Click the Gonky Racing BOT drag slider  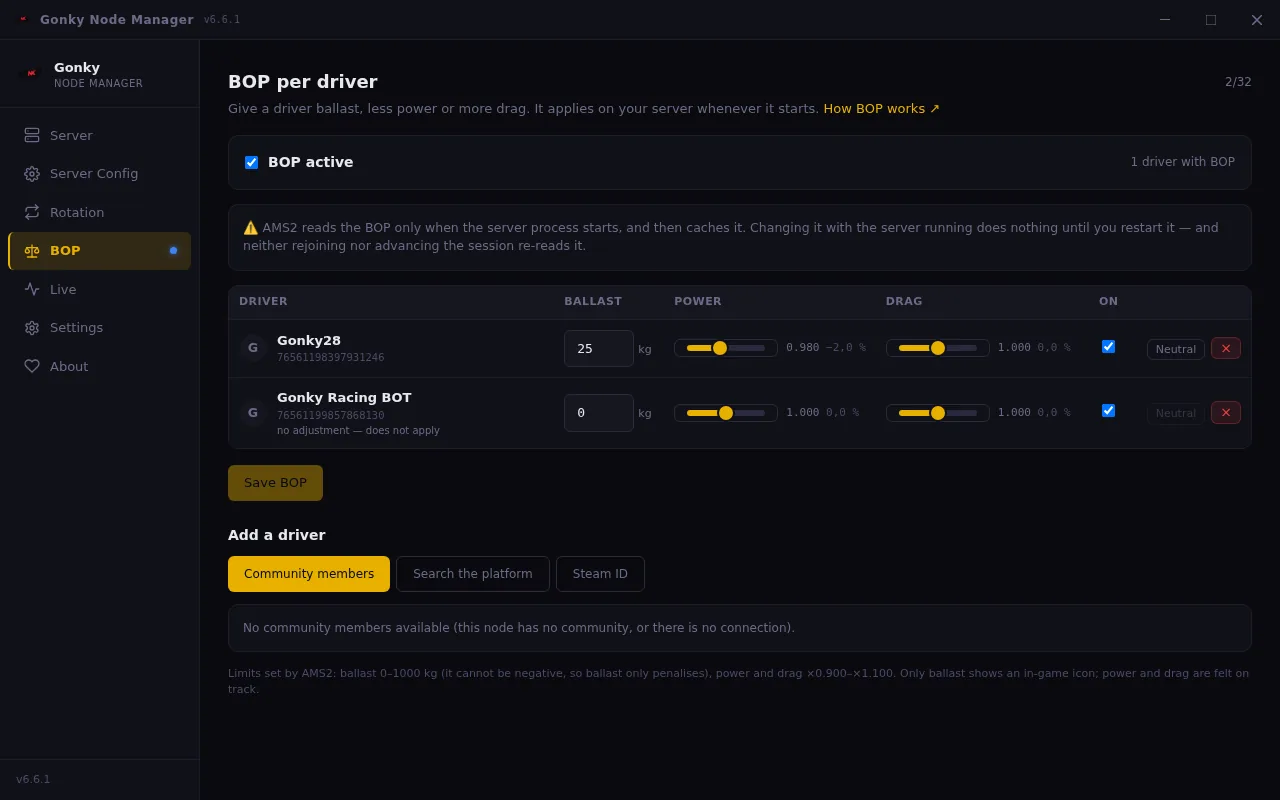point(938,413)
